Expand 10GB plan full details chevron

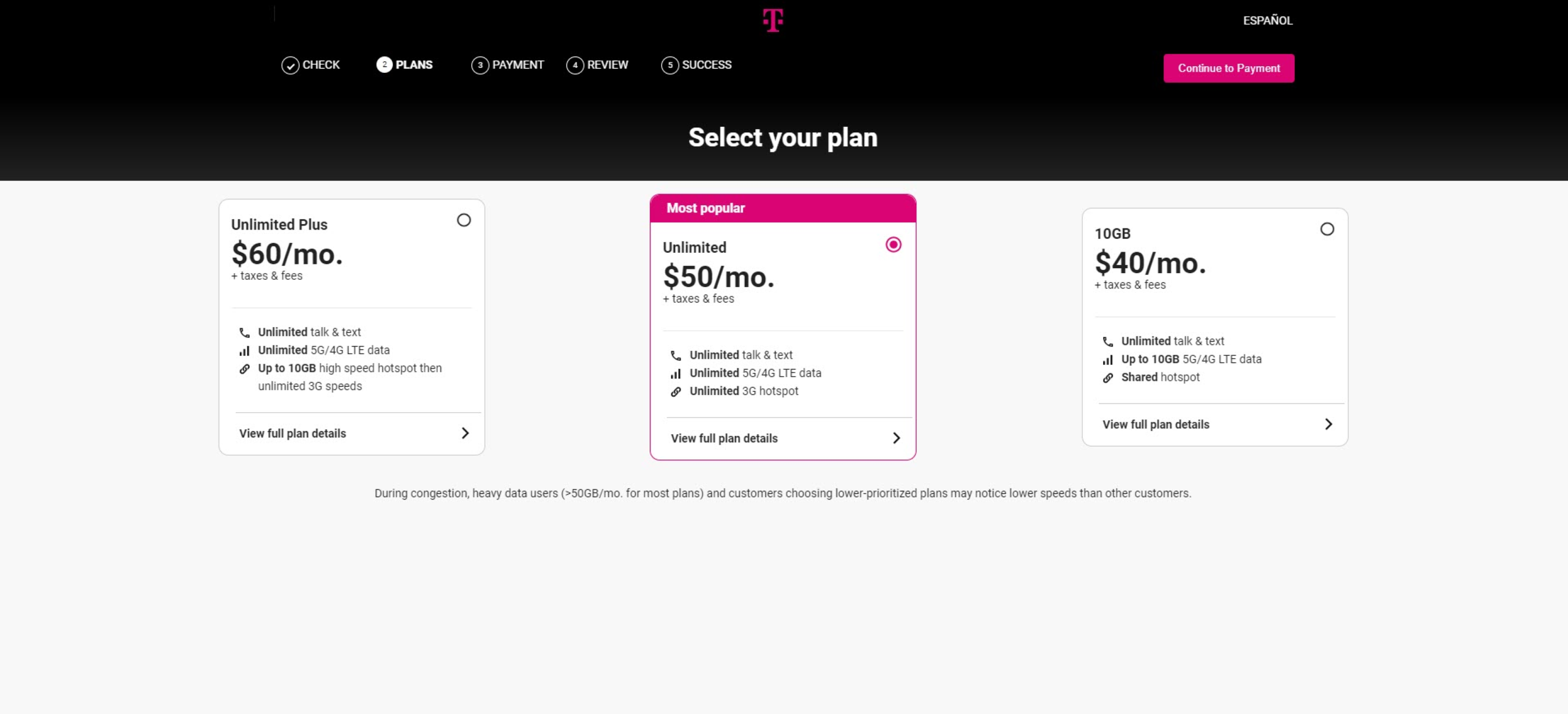1328,424
